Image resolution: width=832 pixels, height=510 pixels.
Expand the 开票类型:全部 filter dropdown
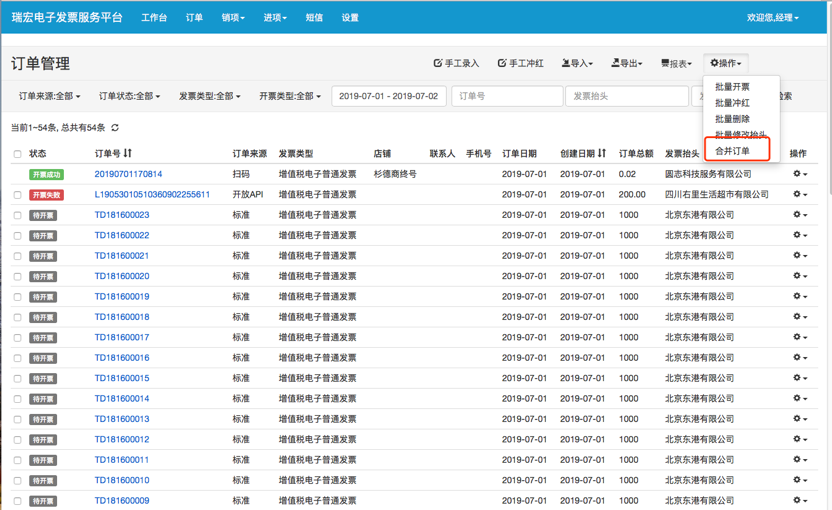(x=290, y=96)
